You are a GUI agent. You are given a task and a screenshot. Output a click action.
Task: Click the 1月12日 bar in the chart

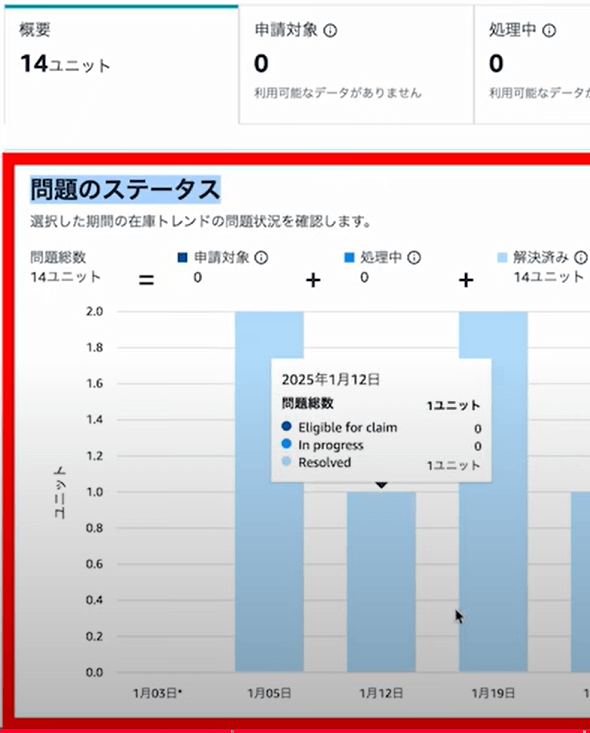[x=381, y=582]
